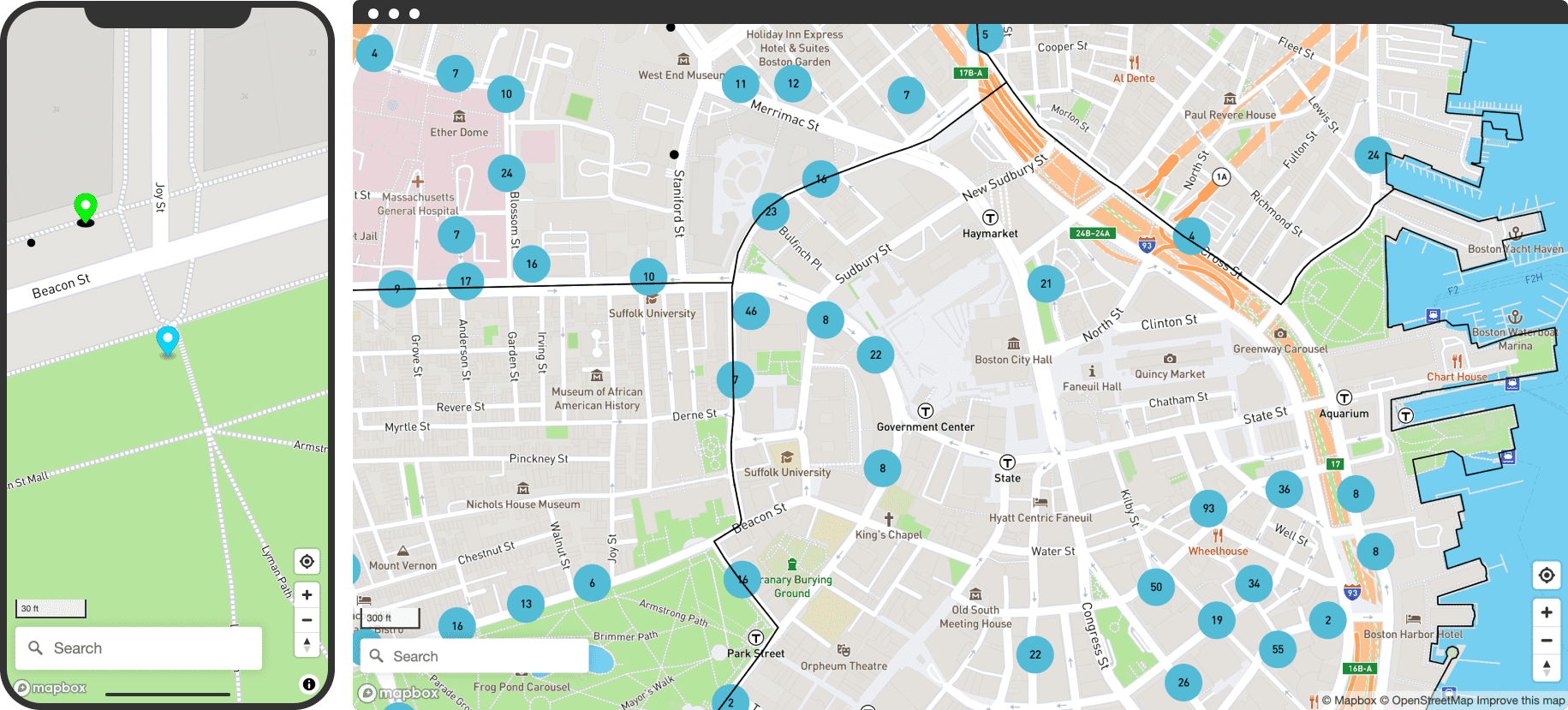Click the Old South Meeting House icon
This screenshot has width=1568, height=710.
pos(975,594)
